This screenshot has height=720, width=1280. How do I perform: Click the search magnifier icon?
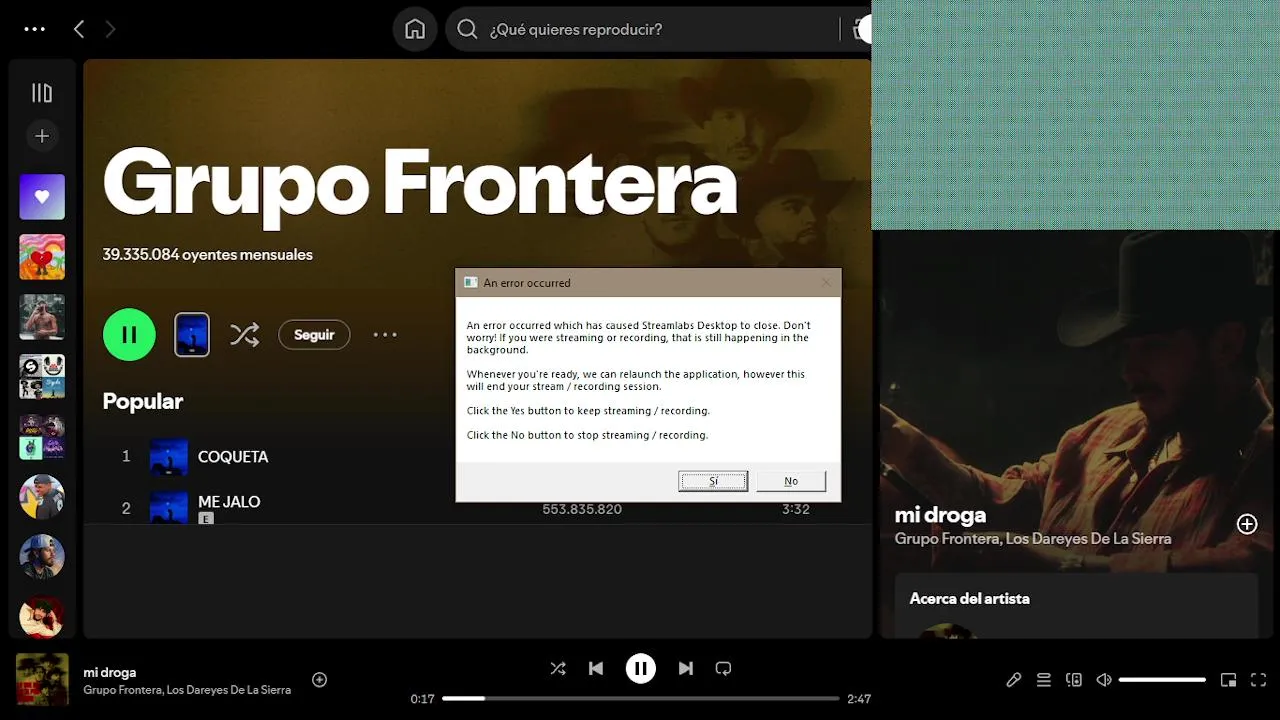(467, 29)
